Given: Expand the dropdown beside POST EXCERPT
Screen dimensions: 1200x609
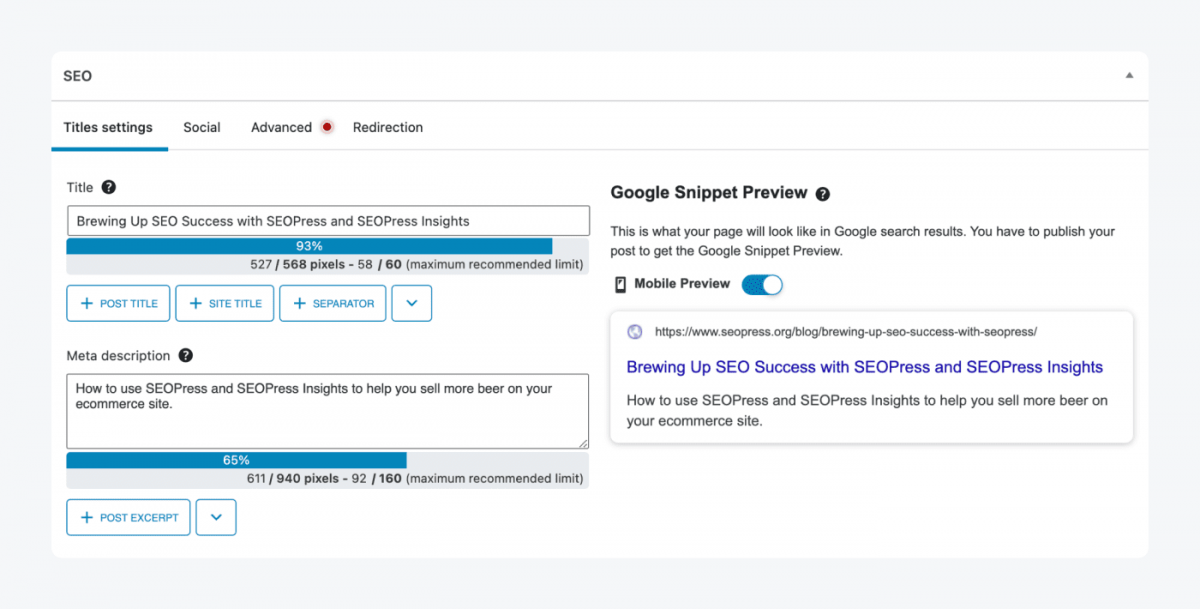Looking at the screenshot, I should coord(216,517).
